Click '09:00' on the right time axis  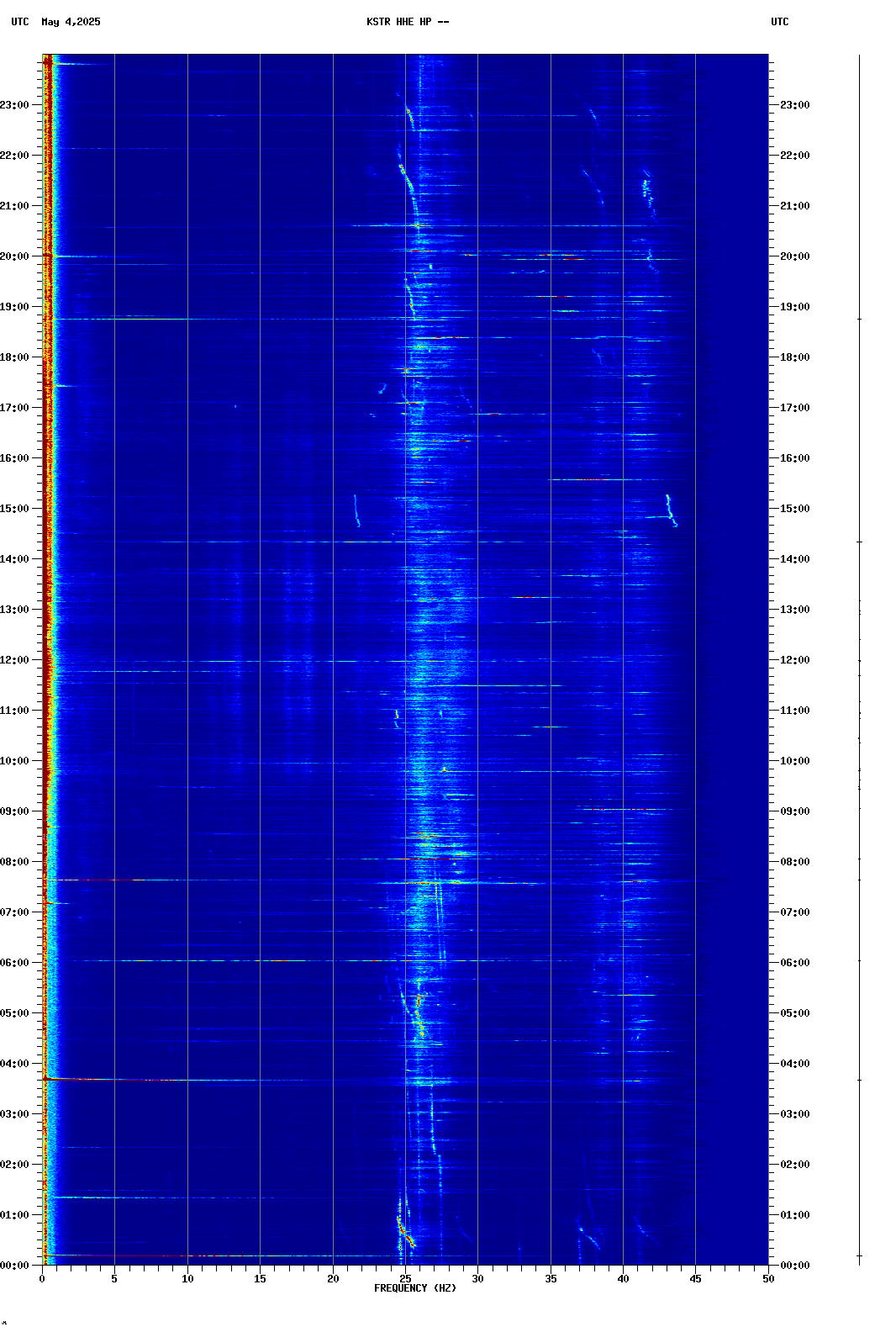[x=795, y=811]
